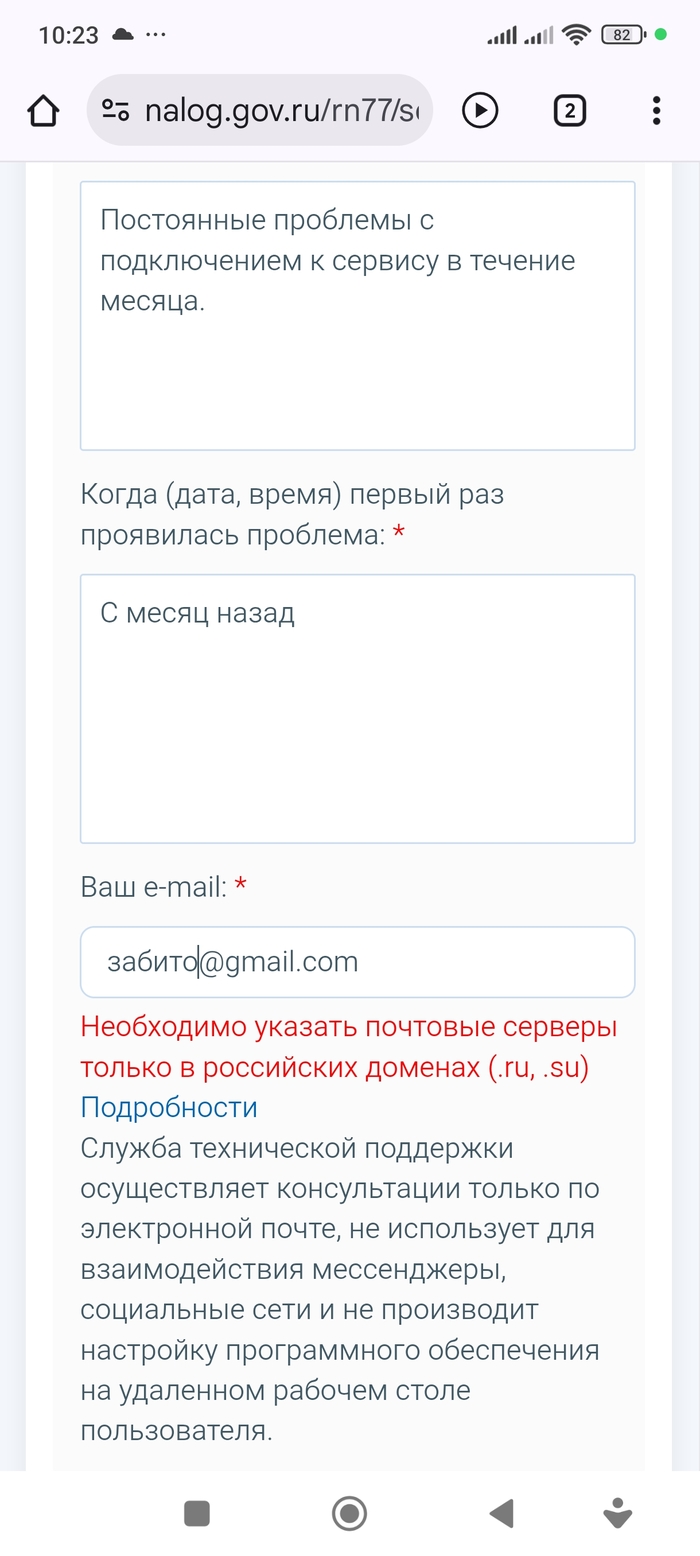Click the "С месяц назад" text area
The height and width of the screenshot is (1556, 700).
coord(357,708)
